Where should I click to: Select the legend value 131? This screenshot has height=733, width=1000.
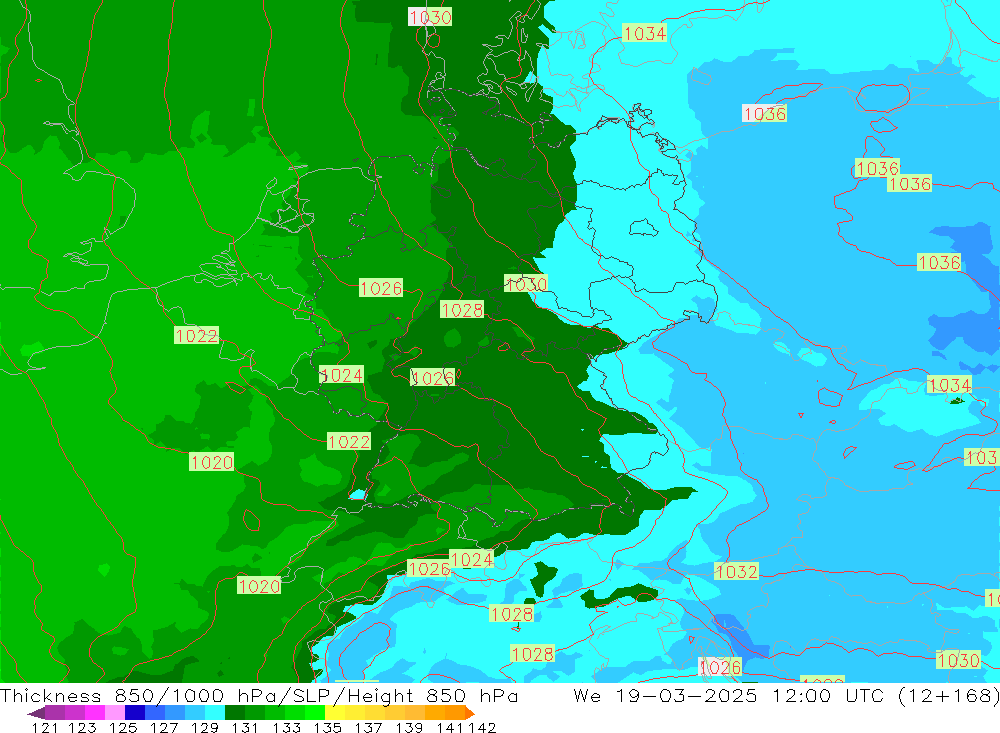[245, 727]
